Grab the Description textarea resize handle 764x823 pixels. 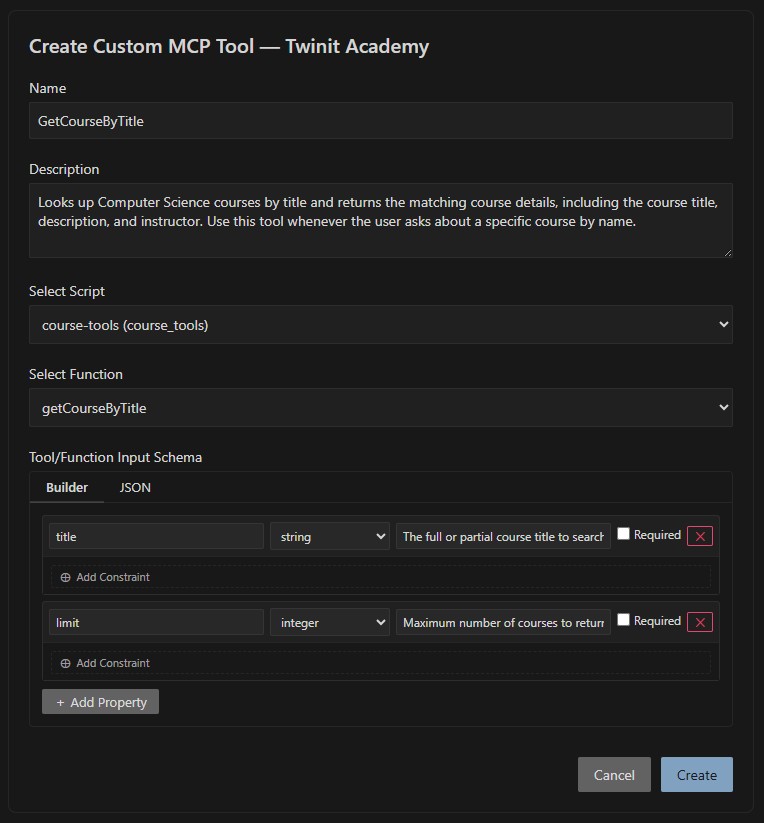pos(727,252)
